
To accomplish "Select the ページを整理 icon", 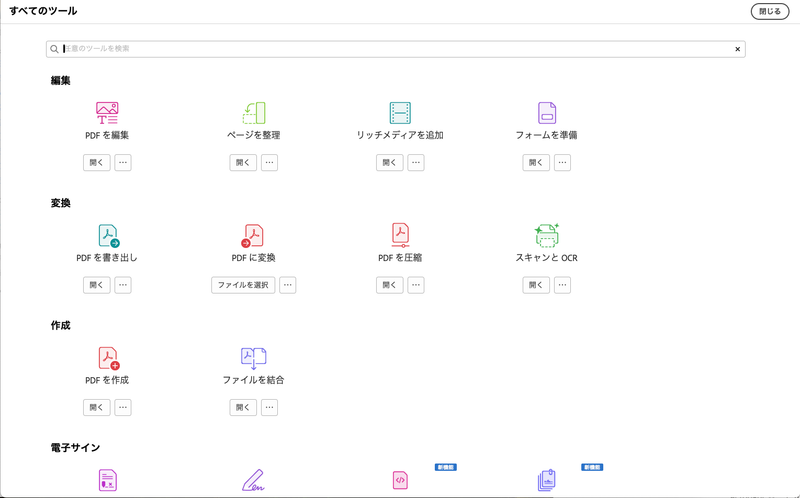I will point(254,113).
